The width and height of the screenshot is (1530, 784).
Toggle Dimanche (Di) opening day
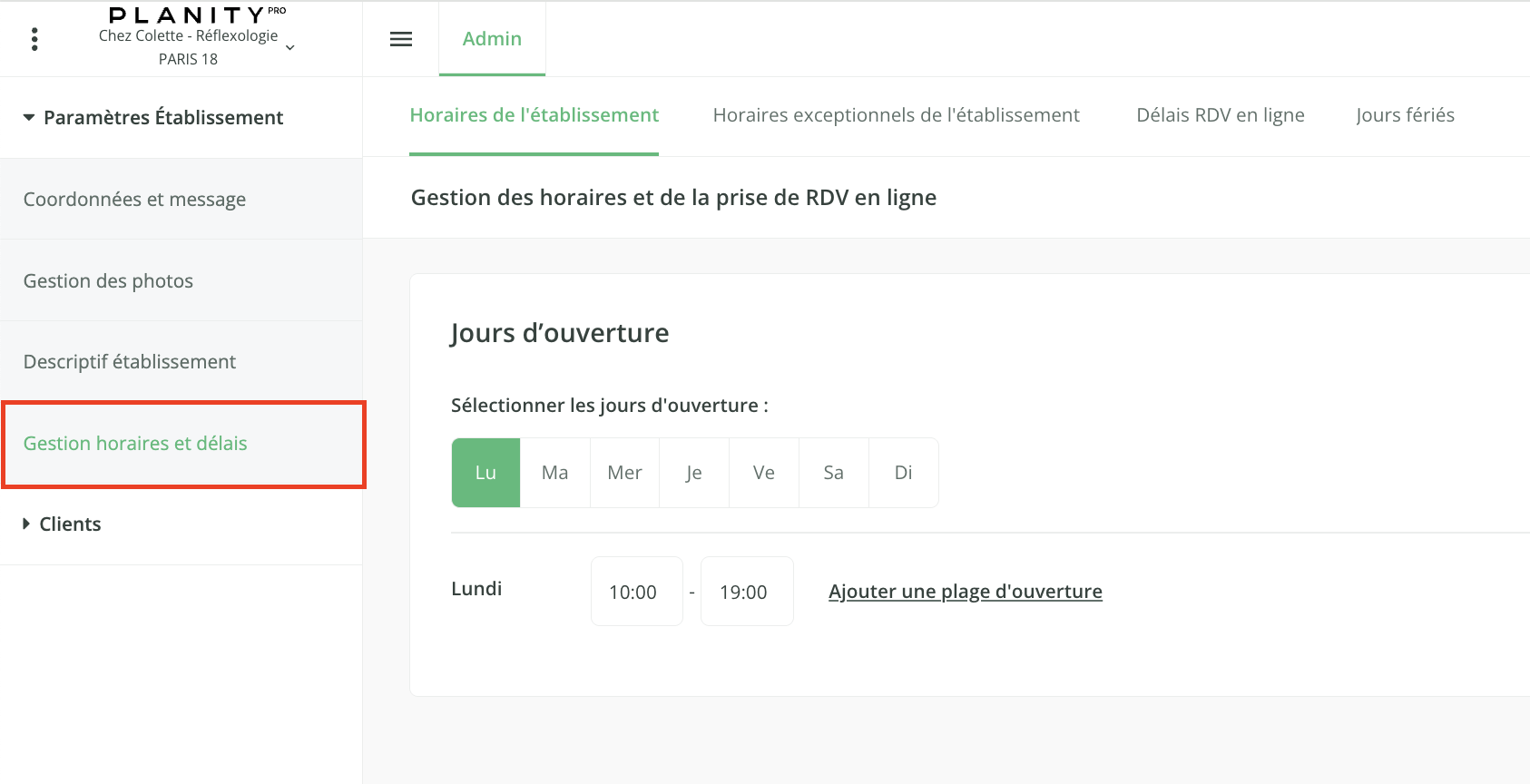pos(904,473)
